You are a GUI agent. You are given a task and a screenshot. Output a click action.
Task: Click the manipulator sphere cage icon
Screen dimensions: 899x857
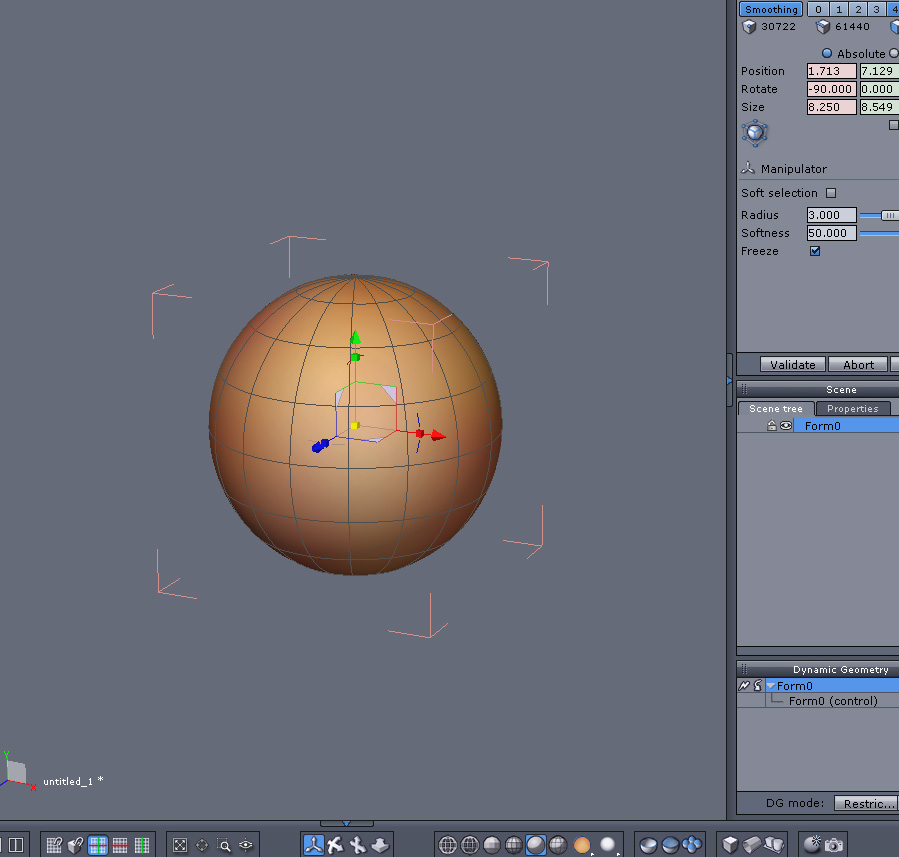tap(755, 133)
